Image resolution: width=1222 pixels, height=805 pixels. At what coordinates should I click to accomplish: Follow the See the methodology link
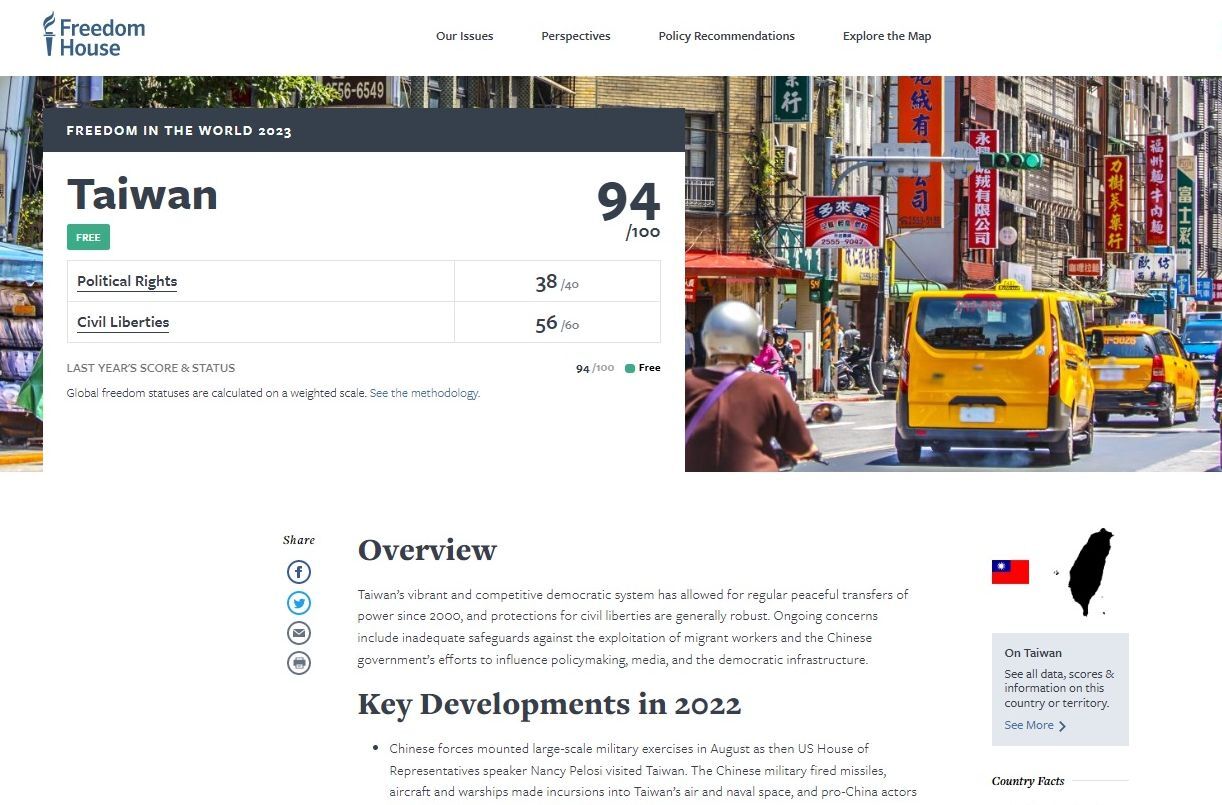(424, 393)
